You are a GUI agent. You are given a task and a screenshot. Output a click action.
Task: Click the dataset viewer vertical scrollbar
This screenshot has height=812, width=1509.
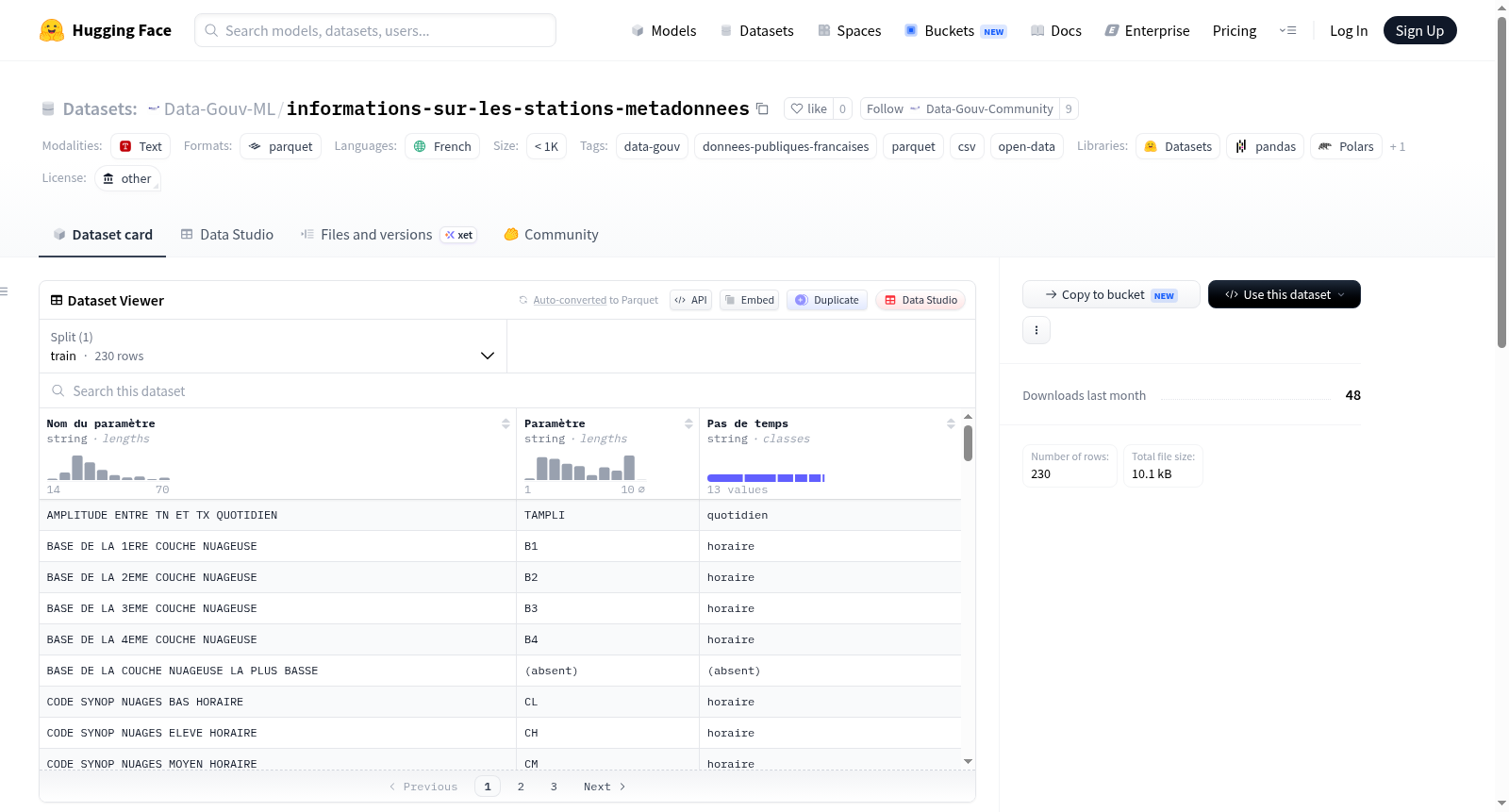[968, 444]
